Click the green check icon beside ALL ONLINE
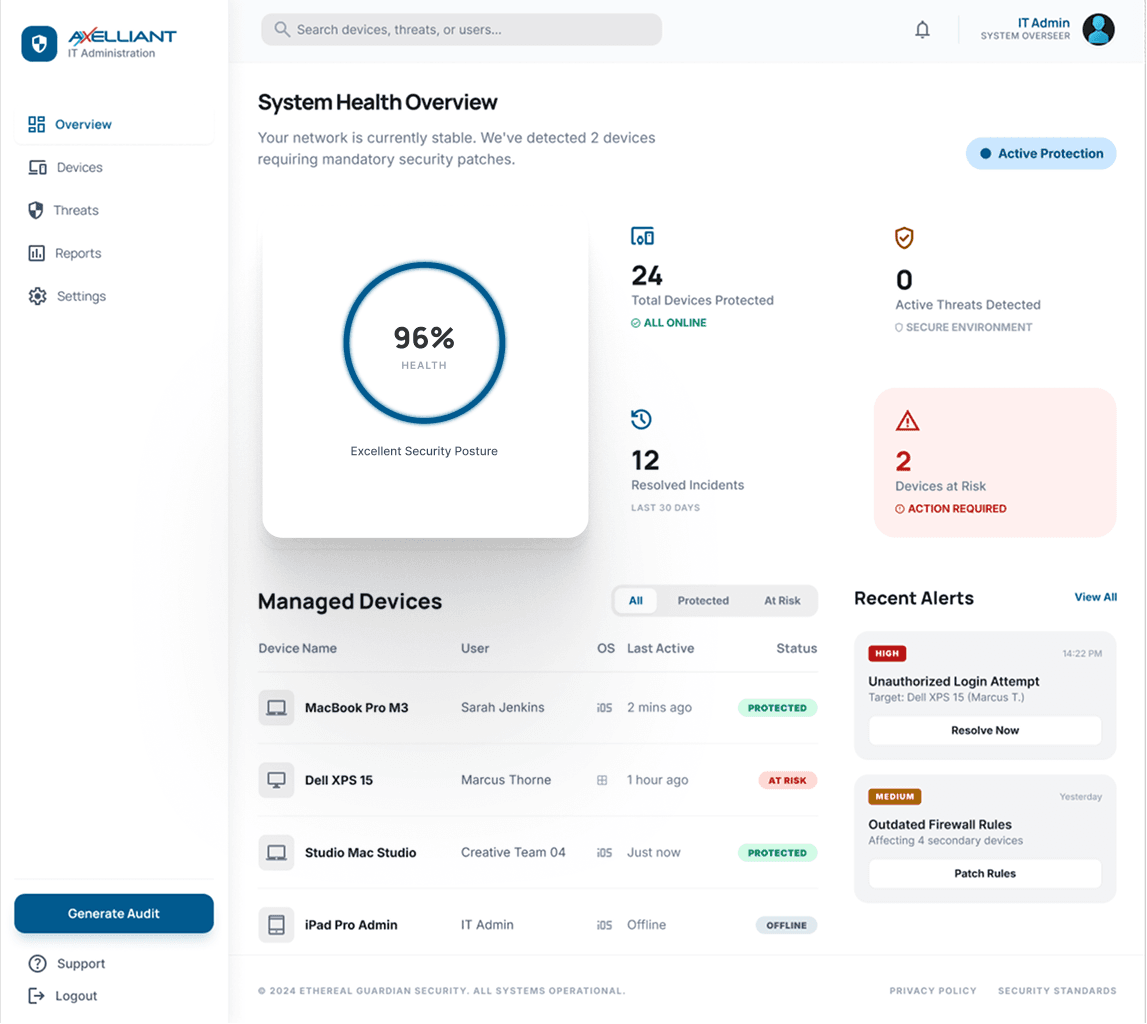The image size is (1147, 1024). [636, 323]
